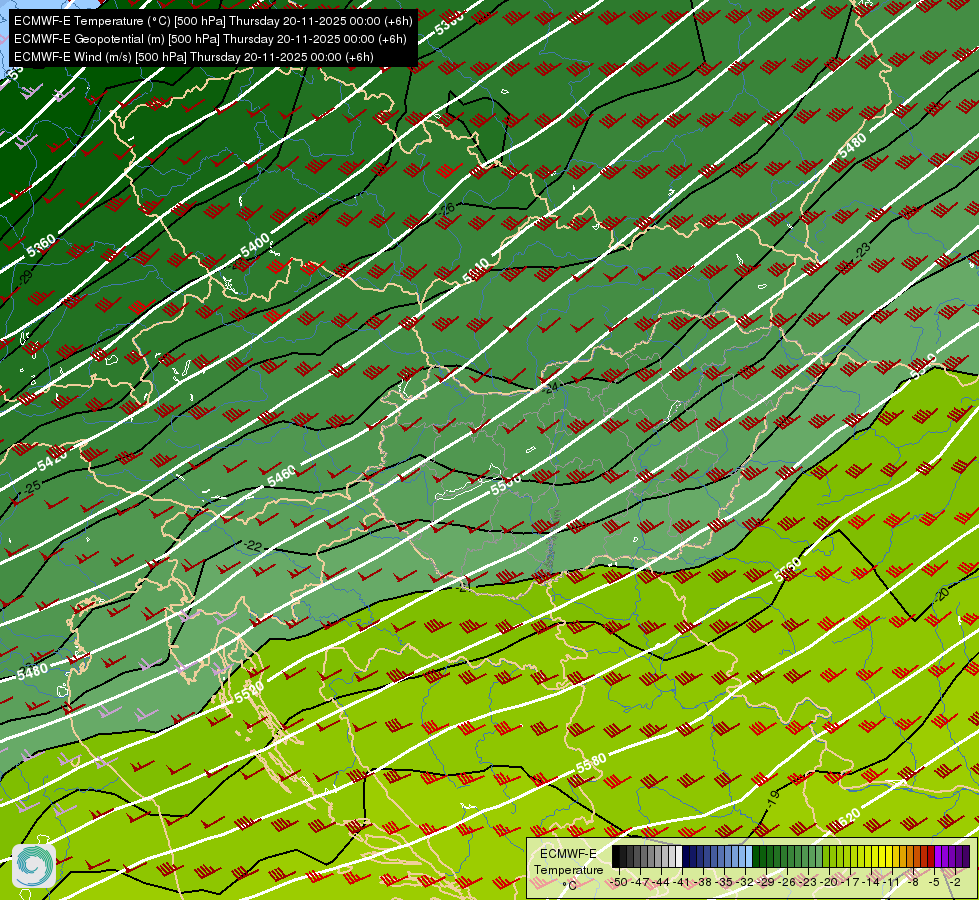Click the -22 isotherm label on the map
979x900 pixels.
pyautogui.click(x=252, y=546)
